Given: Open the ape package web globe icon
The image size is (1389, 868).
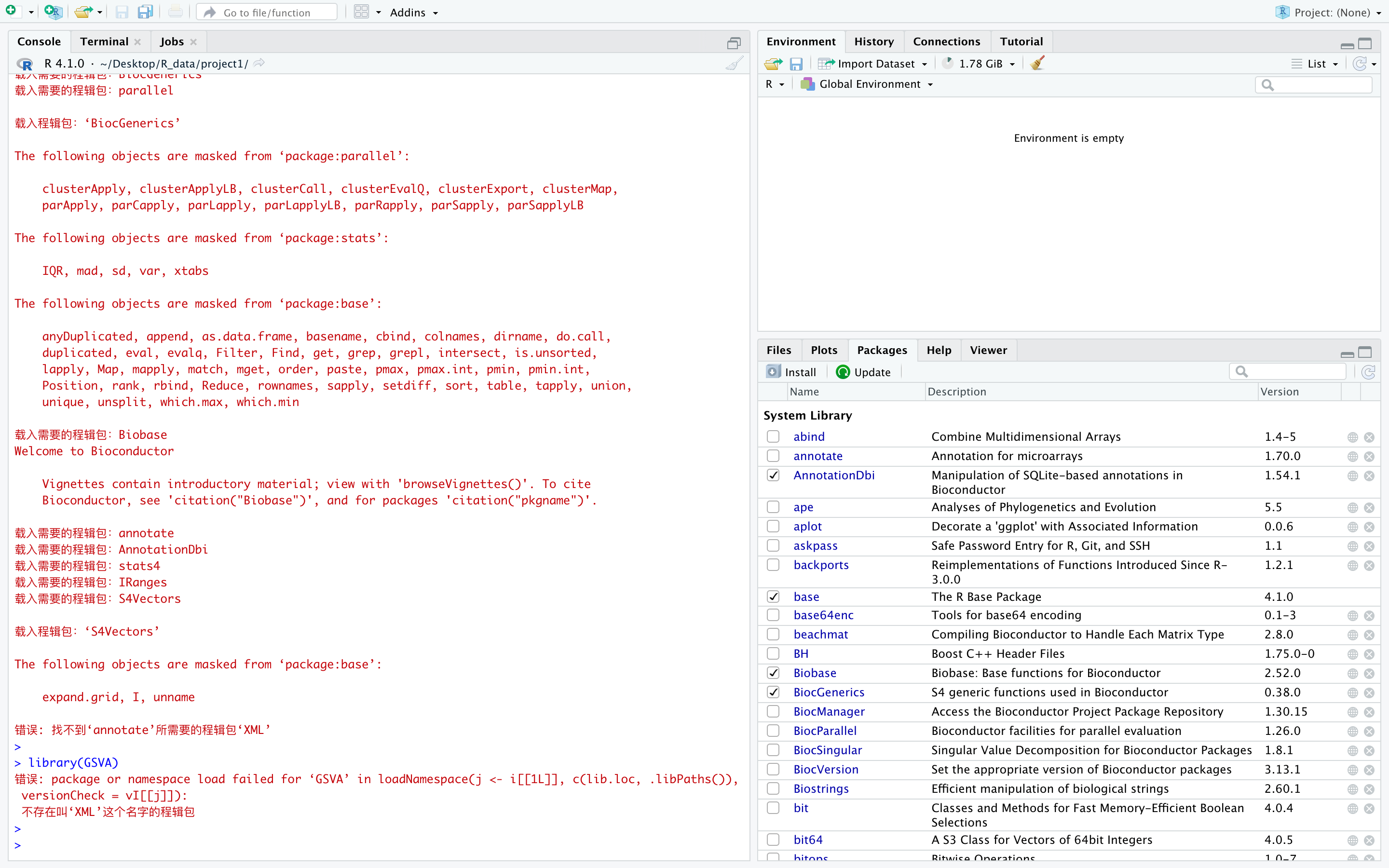Looking at the screenshot, I should (x=1352, y=507).
